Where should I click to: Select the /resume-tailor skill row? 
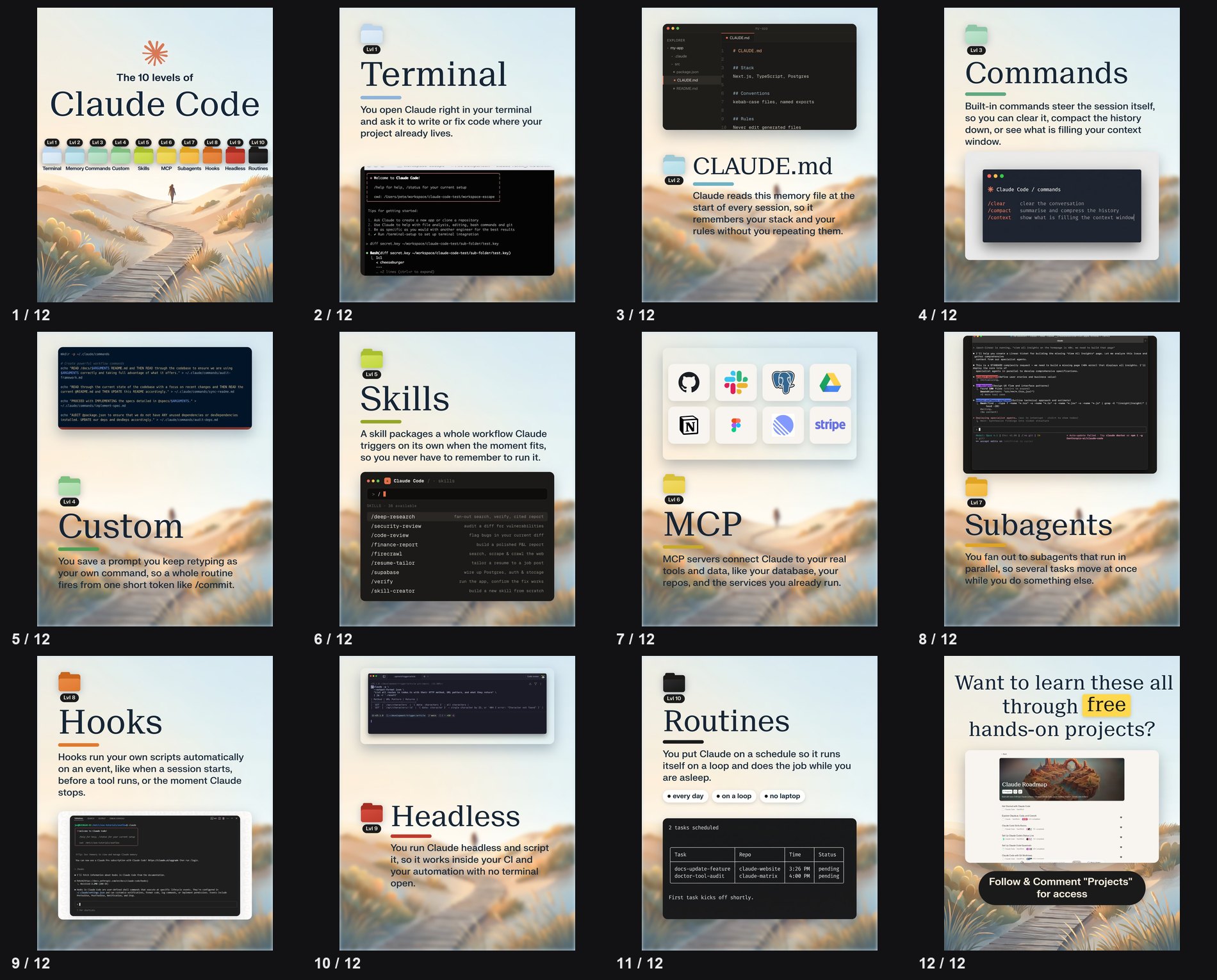[457, 564]
